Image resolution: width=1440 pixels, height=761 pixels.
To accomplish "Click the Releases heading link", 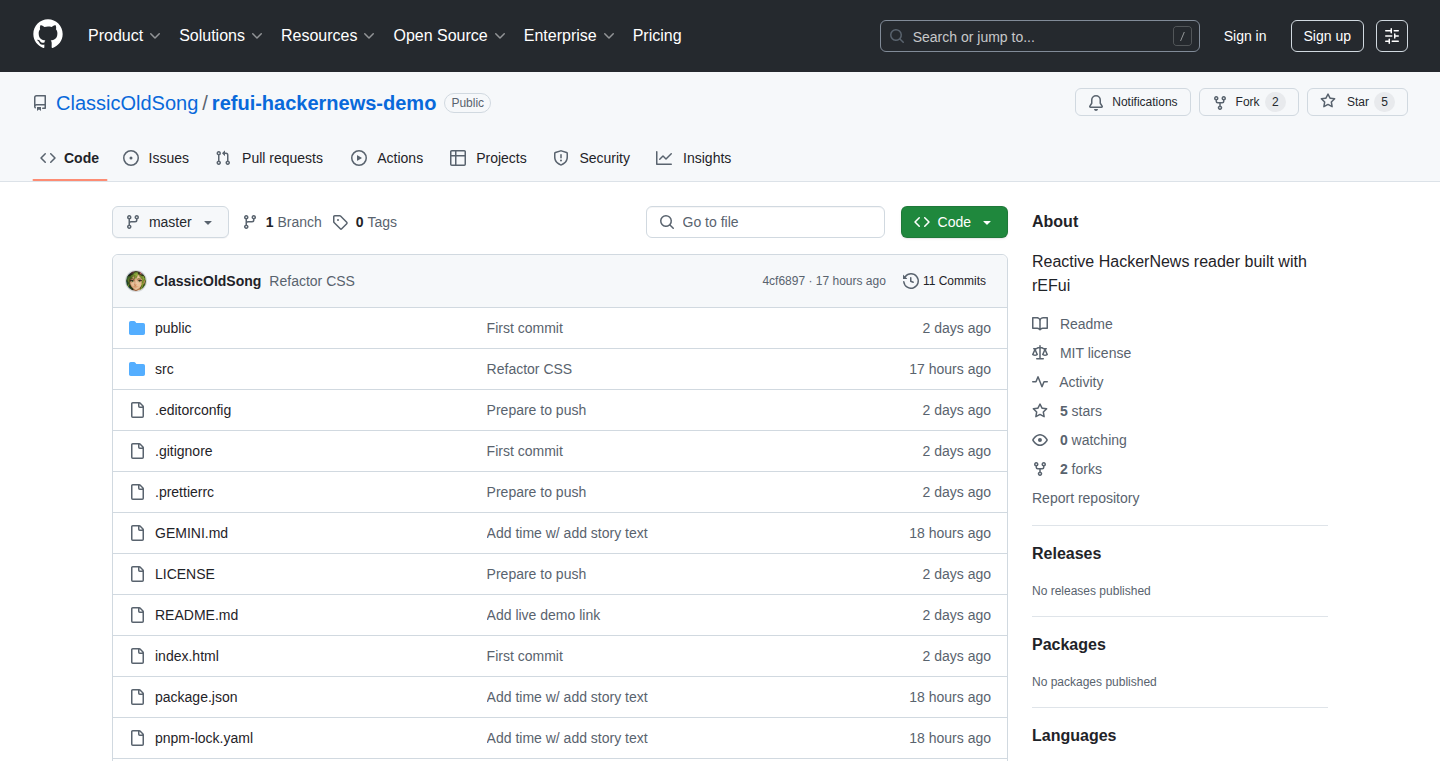I will [x=1066, y=553].
